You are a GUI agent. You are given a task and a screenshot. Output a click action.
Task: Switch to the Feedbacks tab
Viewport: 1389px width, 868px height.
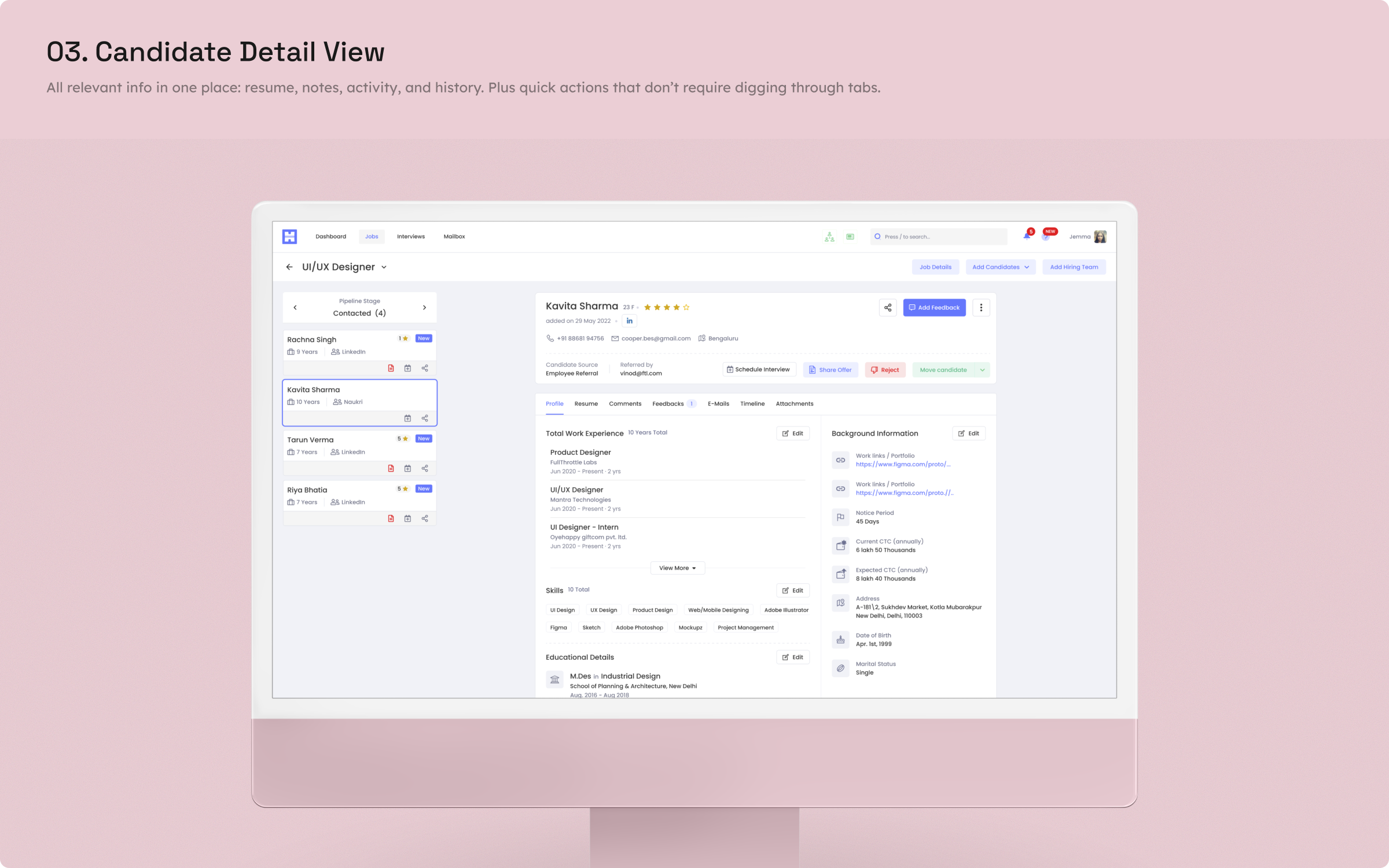coord(674,403)
